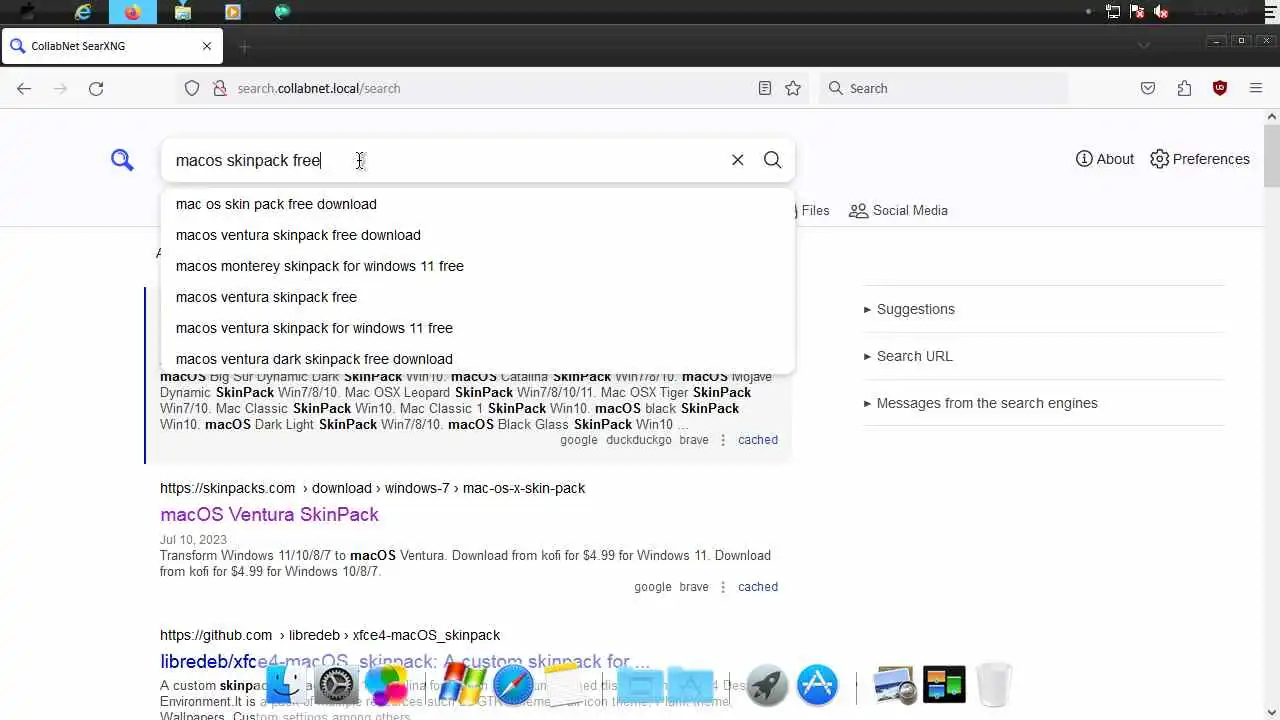Choose suggestion 'mac os skin pack free download'

[478, 204]
